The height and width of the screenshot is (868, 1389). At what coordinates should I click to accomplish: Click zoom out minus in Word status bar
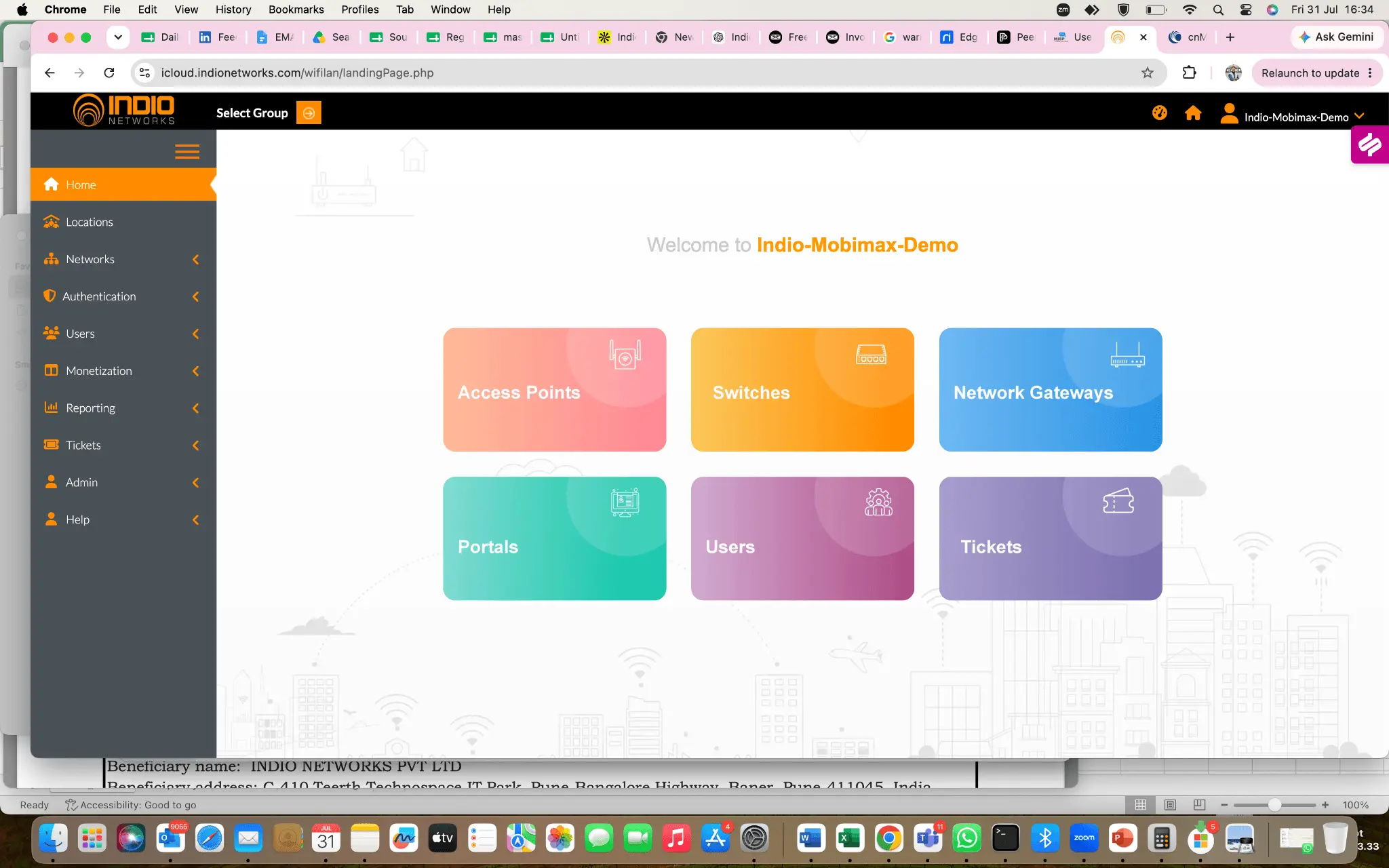[1224, 805]
